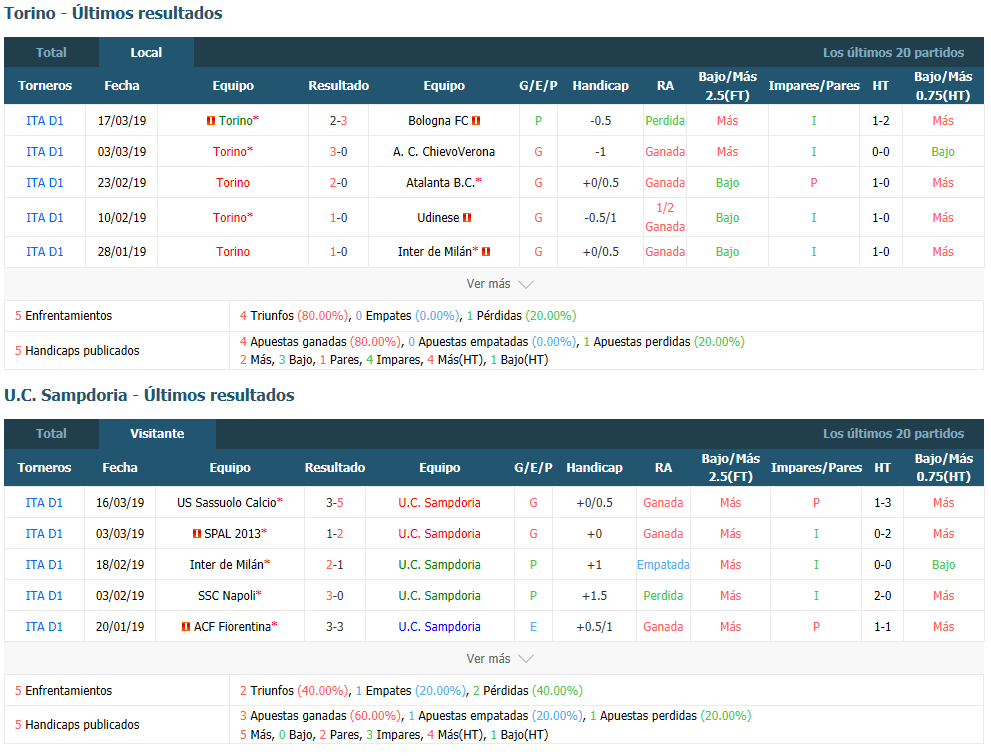This screenshot has width=991, height=756.
Task: Open ITA D1 link in the Sampdoria 16/03/19 row
Action: (x=44, y=503)
